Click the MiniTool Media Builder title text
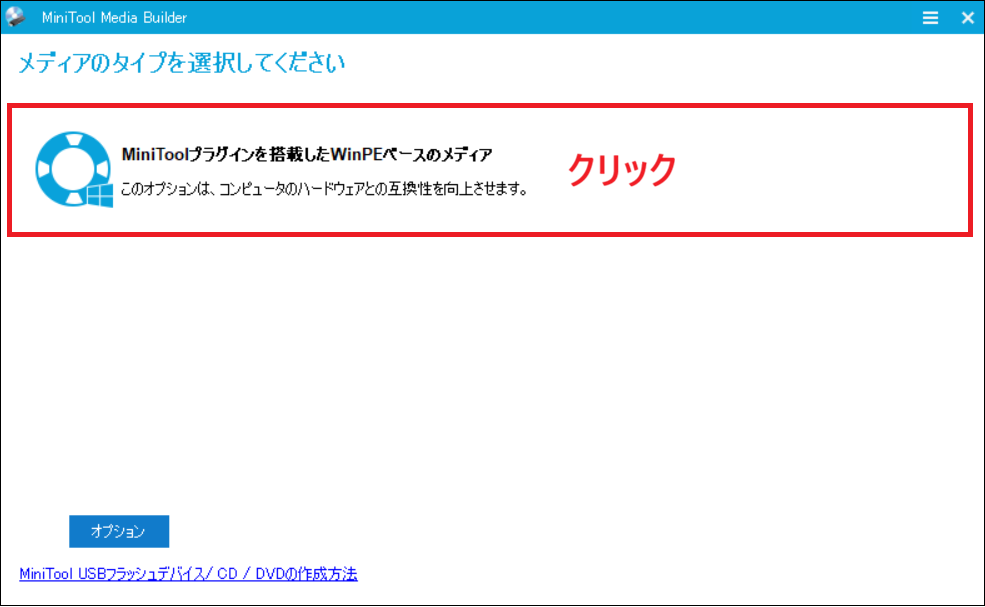985x607 pixels. click(x=114, y=18)
